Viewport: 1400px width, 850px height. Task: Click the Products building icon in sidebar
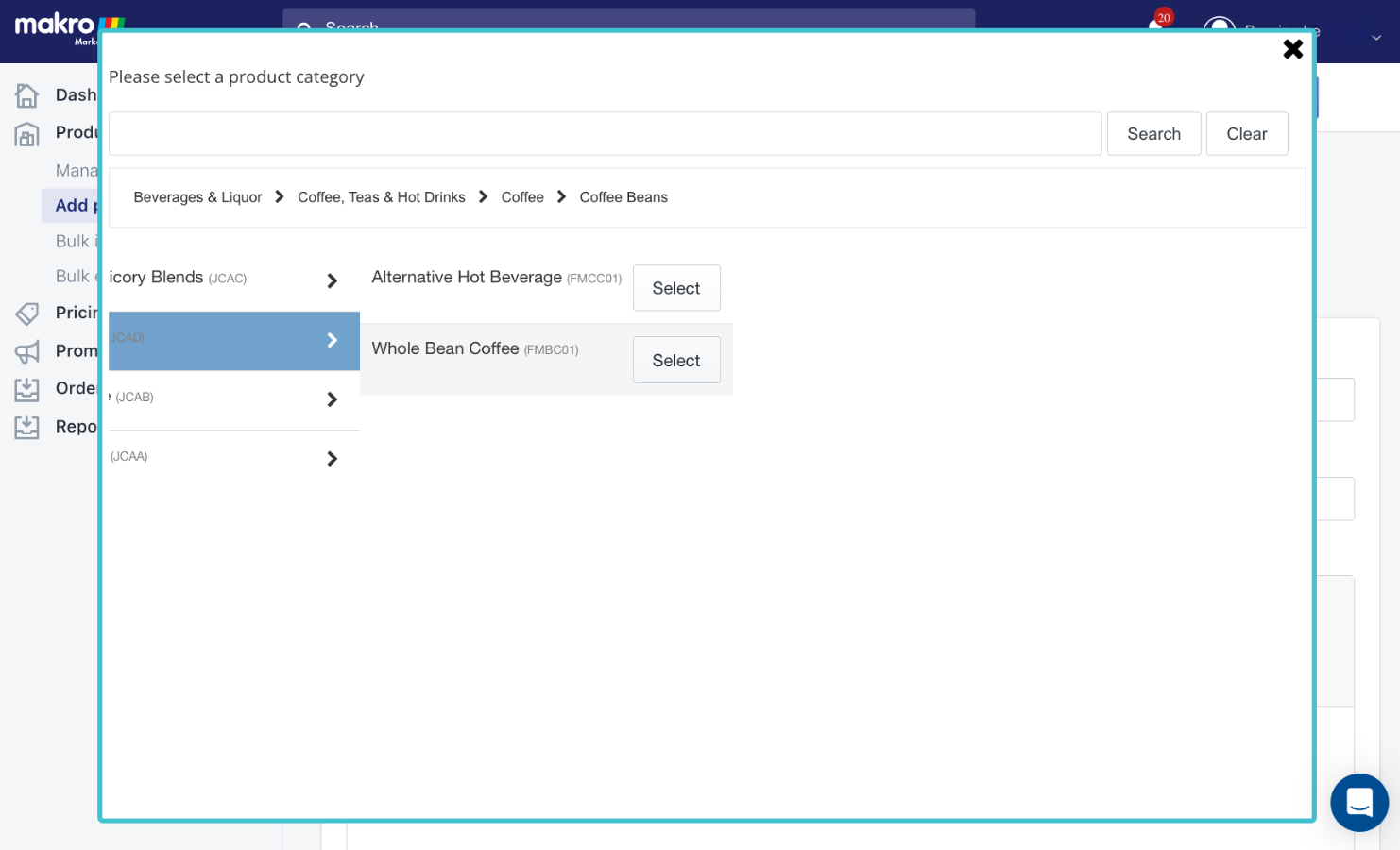coord(27,134)
